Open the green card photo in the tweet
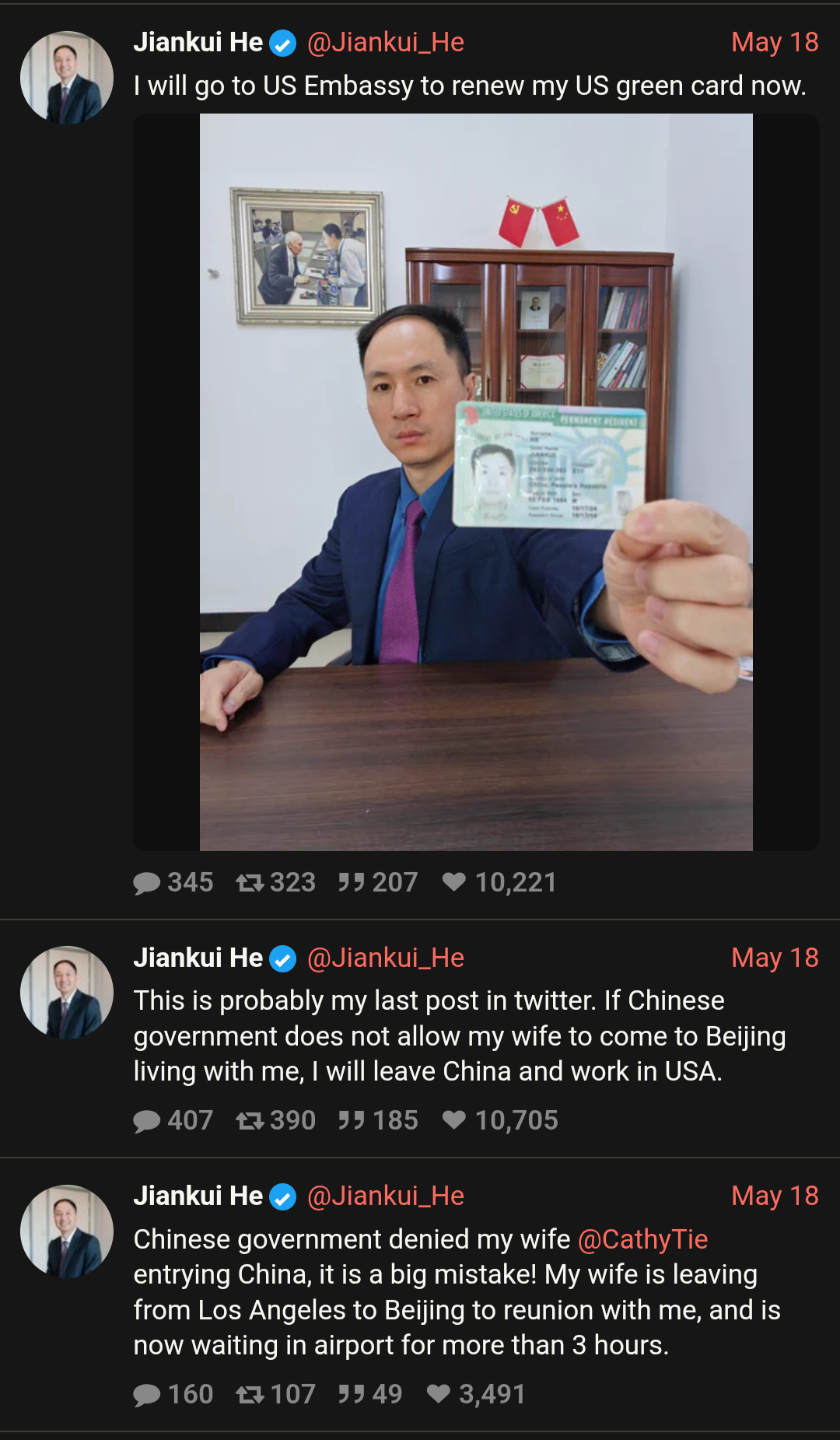The height and width of the screenshot is (1440, 840). [476, 482]
